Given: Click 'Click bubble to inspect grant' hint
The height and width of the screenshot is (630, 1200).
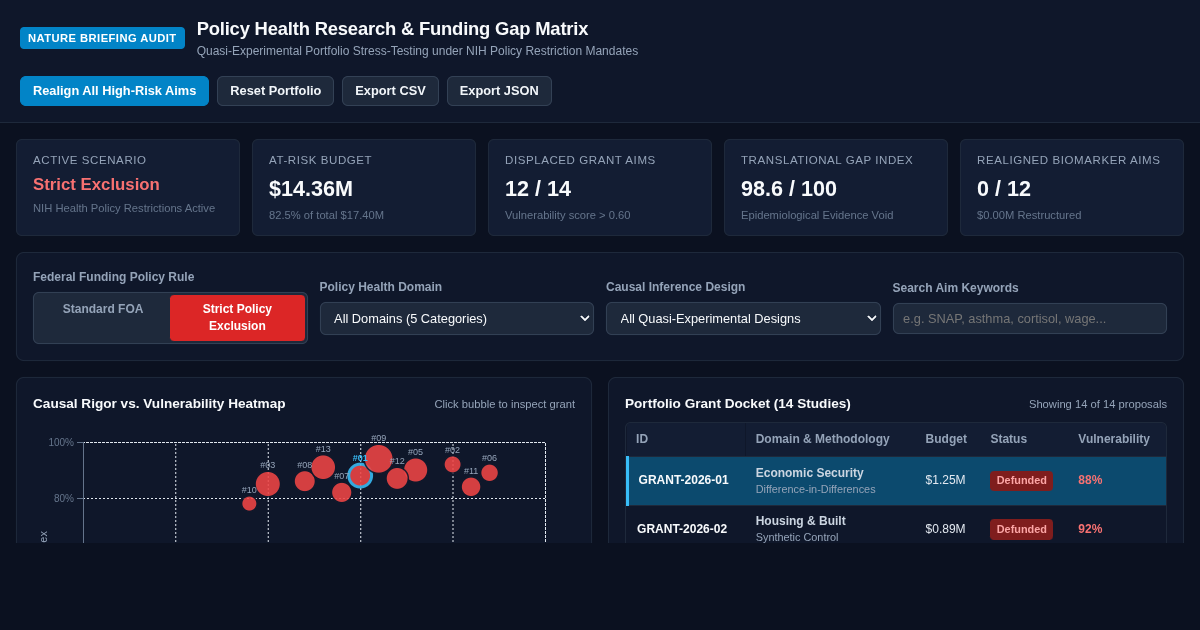Looking at the screenshot, I should point(504,404).
